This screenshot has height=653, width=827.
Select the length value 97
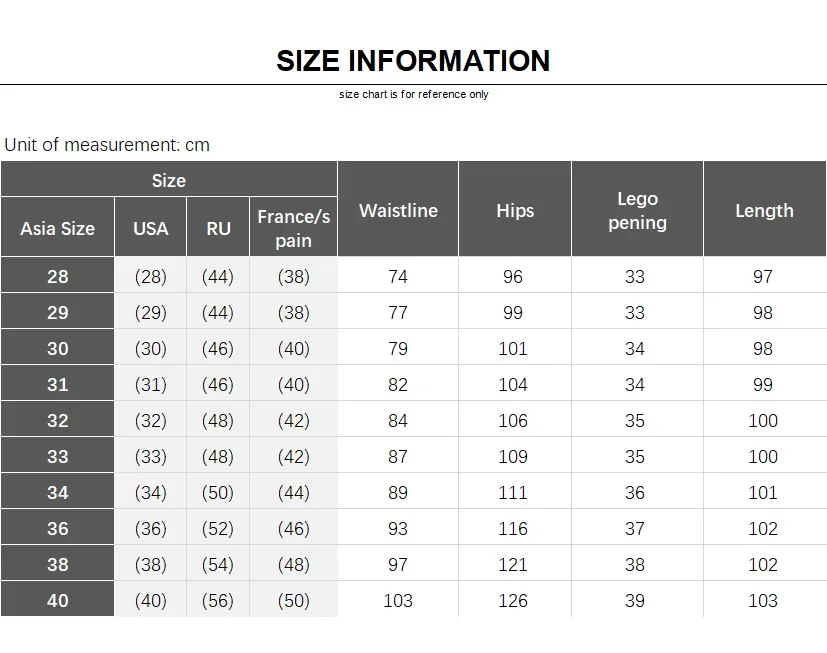763,276
